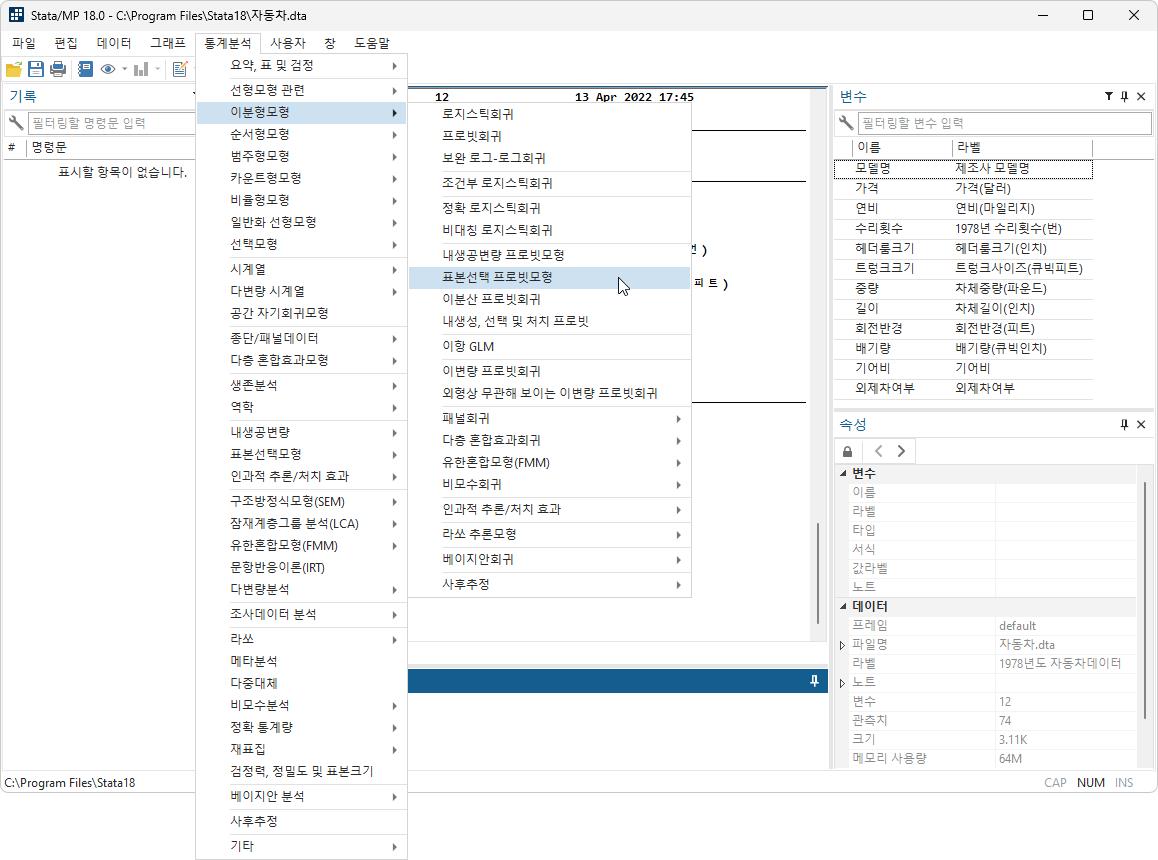The width and height of the screenshot is (1158, 860).
Task: Open the 파일 menu
Action: (24, 43)
